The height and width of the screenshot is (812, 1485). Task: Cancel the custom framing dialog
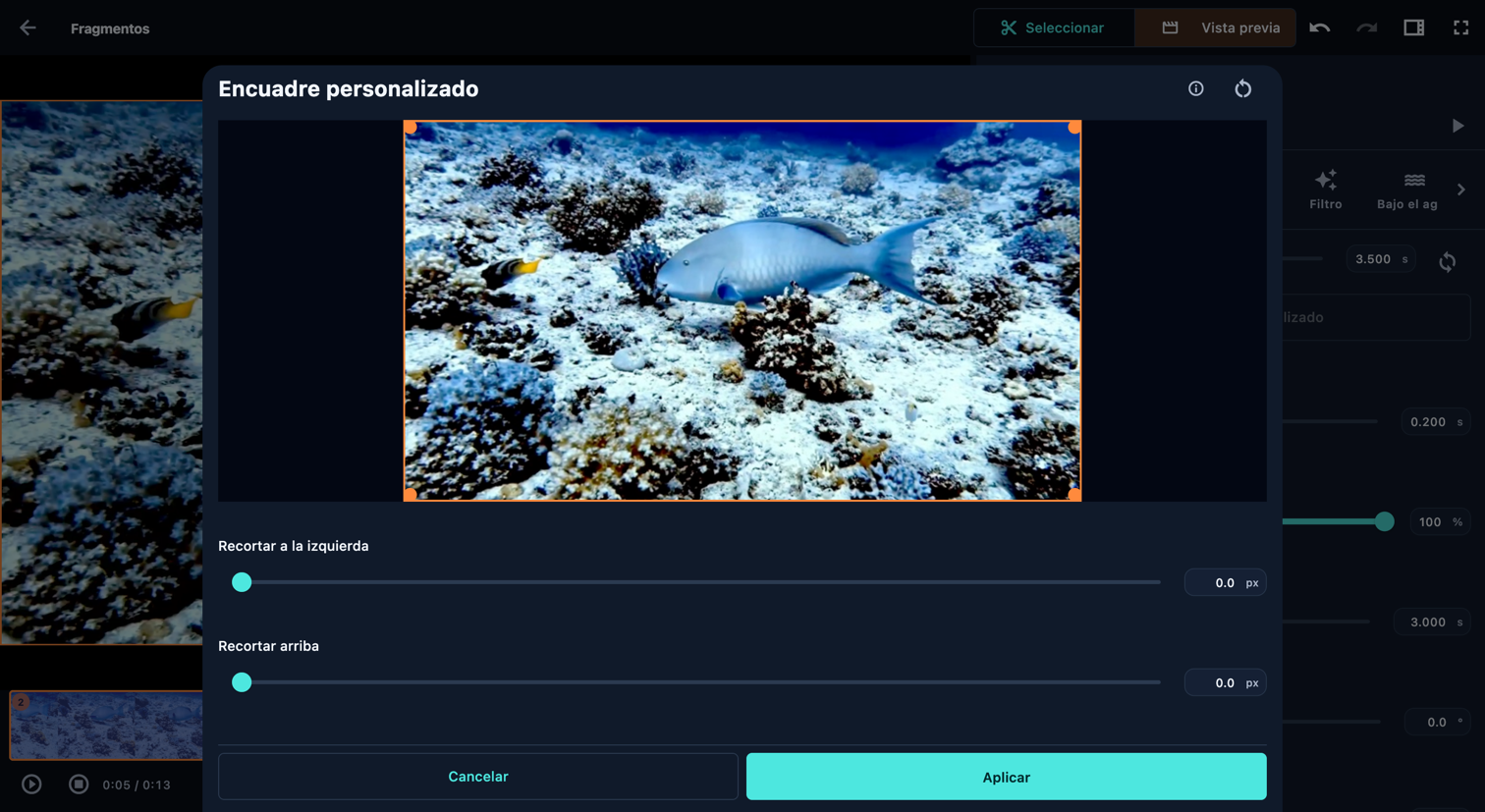[x=477, y=776]
